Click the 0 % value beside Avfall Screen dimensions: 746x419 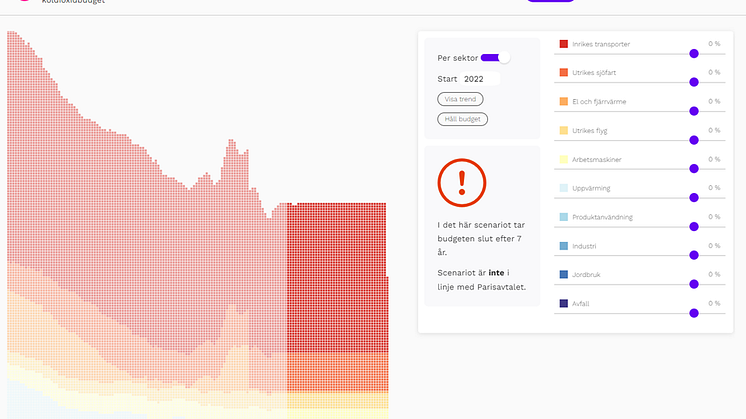714,303
